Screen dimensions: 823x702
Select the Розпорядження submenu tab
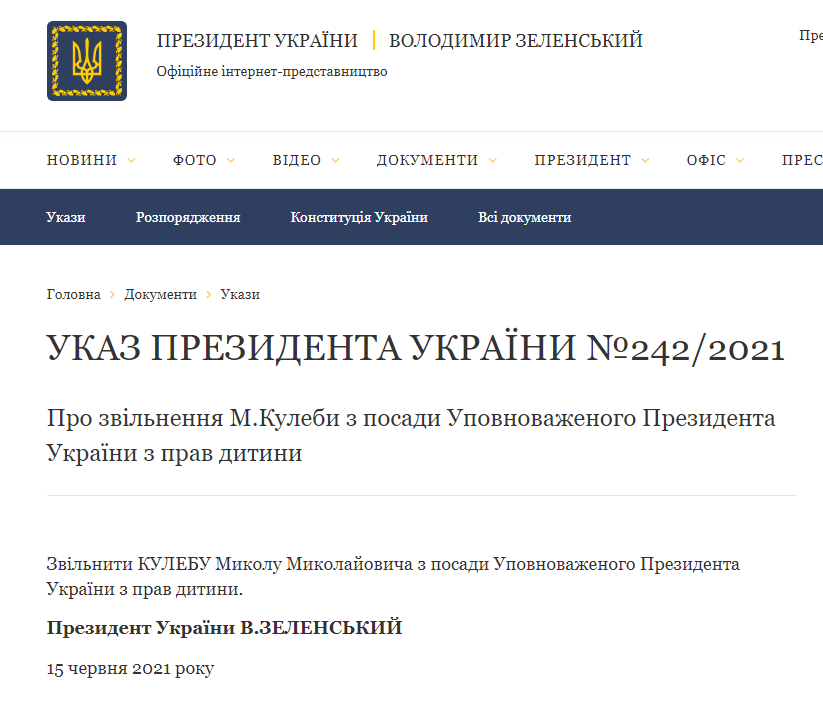point(188,217)
